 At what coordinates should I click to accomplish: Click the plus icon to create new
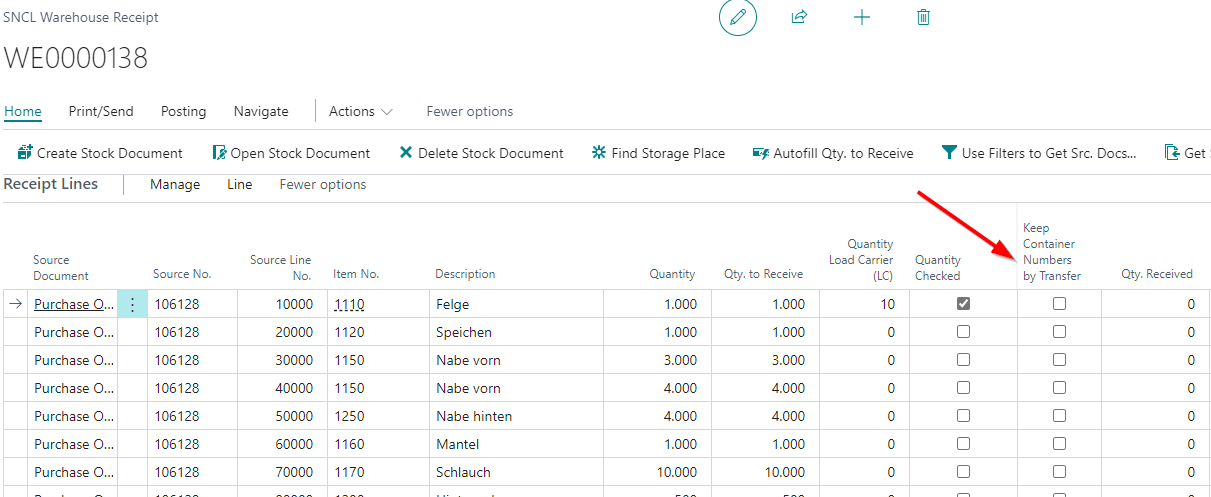(861, 18)
